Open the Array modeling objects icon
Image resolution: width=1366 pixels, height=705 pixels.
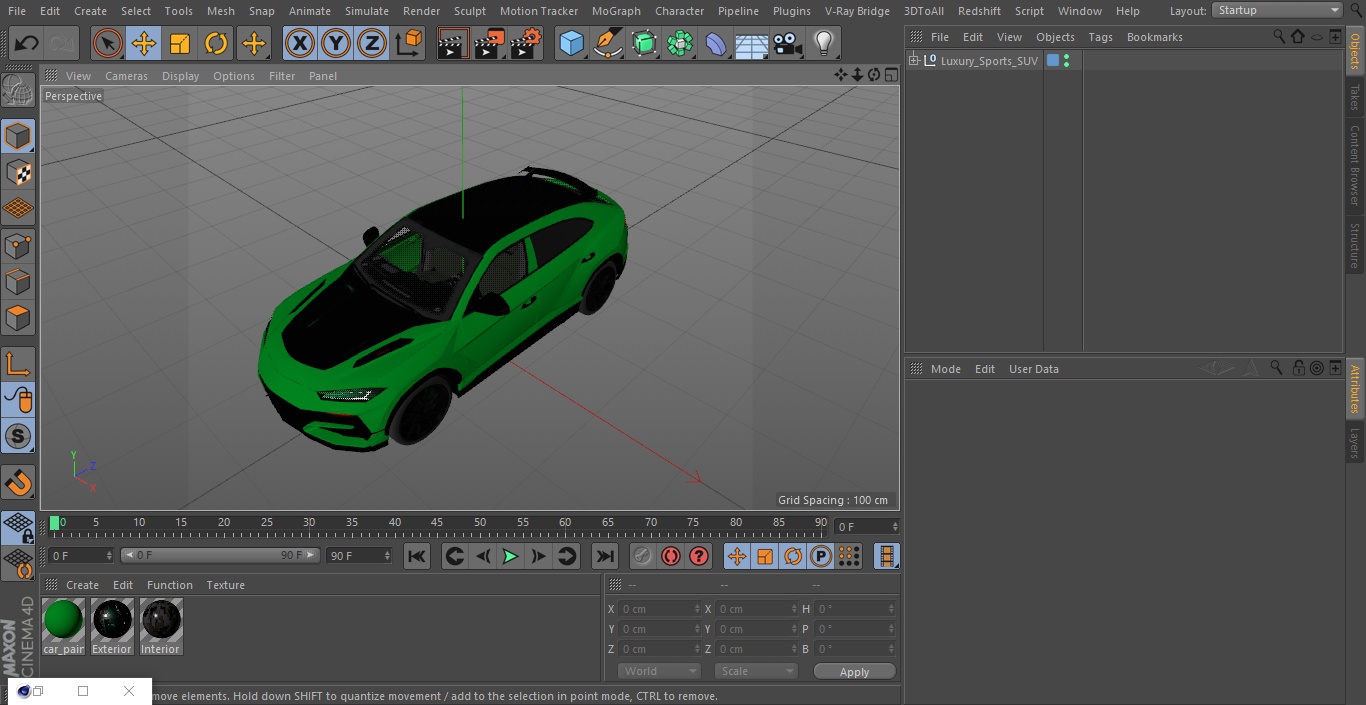[680, 44]
